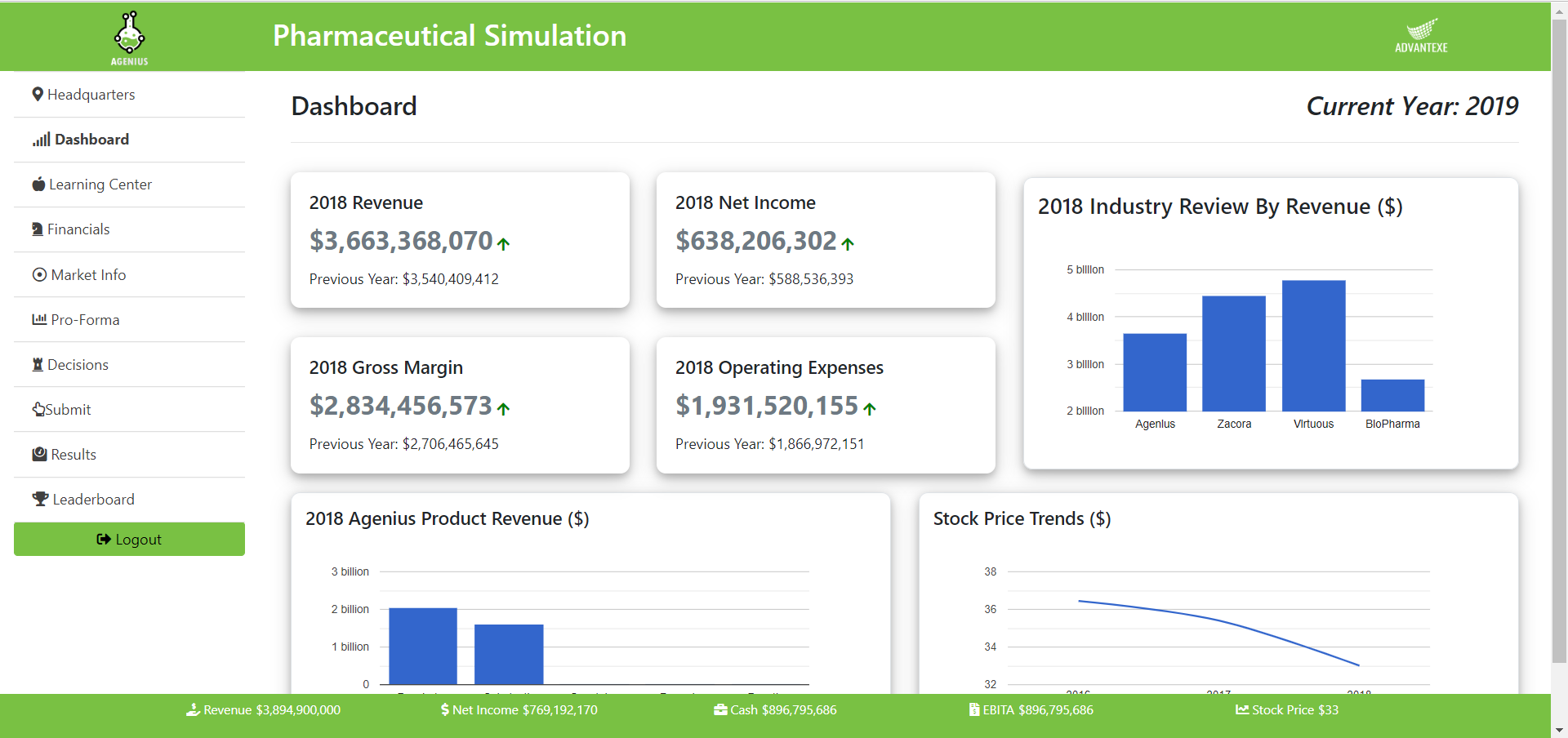Click the Dashboard bar chart icon
This screenshot has width=1568, height=738.
[x=41, y=140]
